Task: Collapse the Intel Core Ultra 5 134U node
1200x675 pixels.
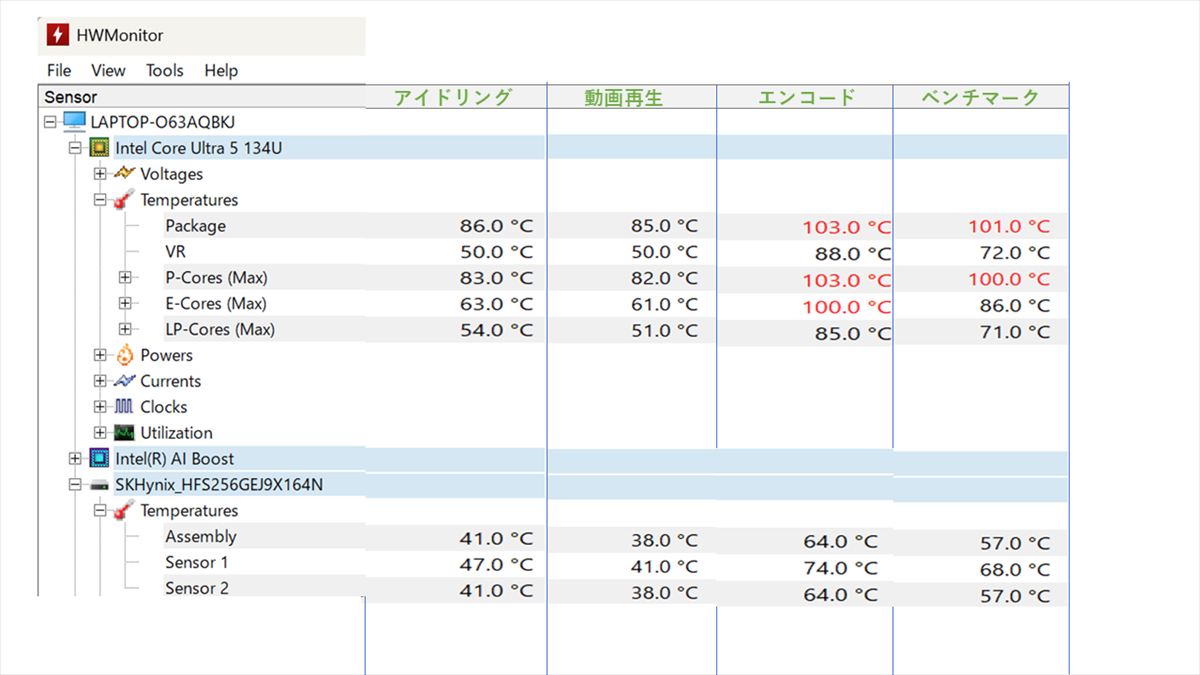Action: tap(74, 148)
